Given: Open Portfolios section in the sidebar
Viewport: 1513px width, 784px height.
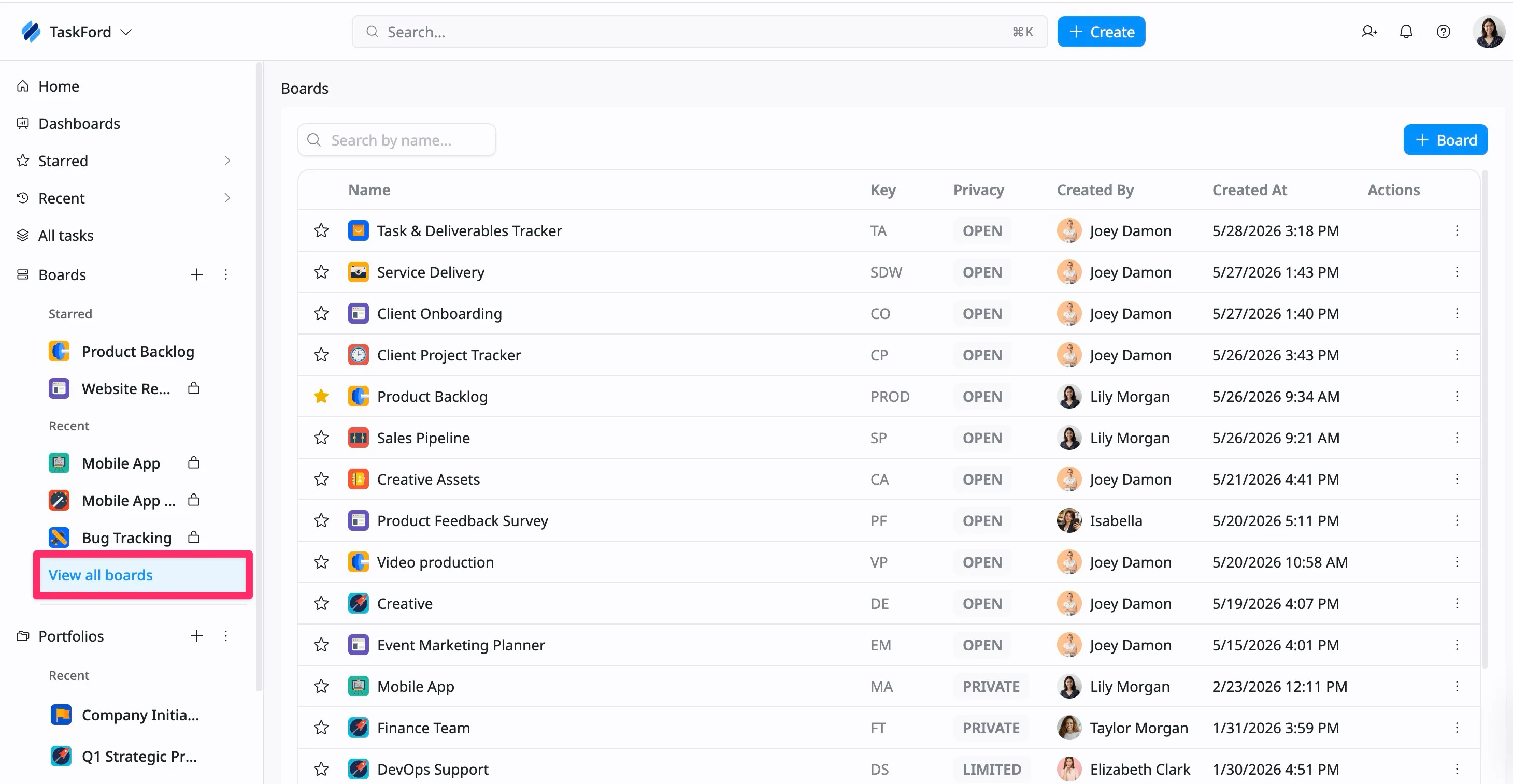Looking at the screenshot, I should coord(71,636).
